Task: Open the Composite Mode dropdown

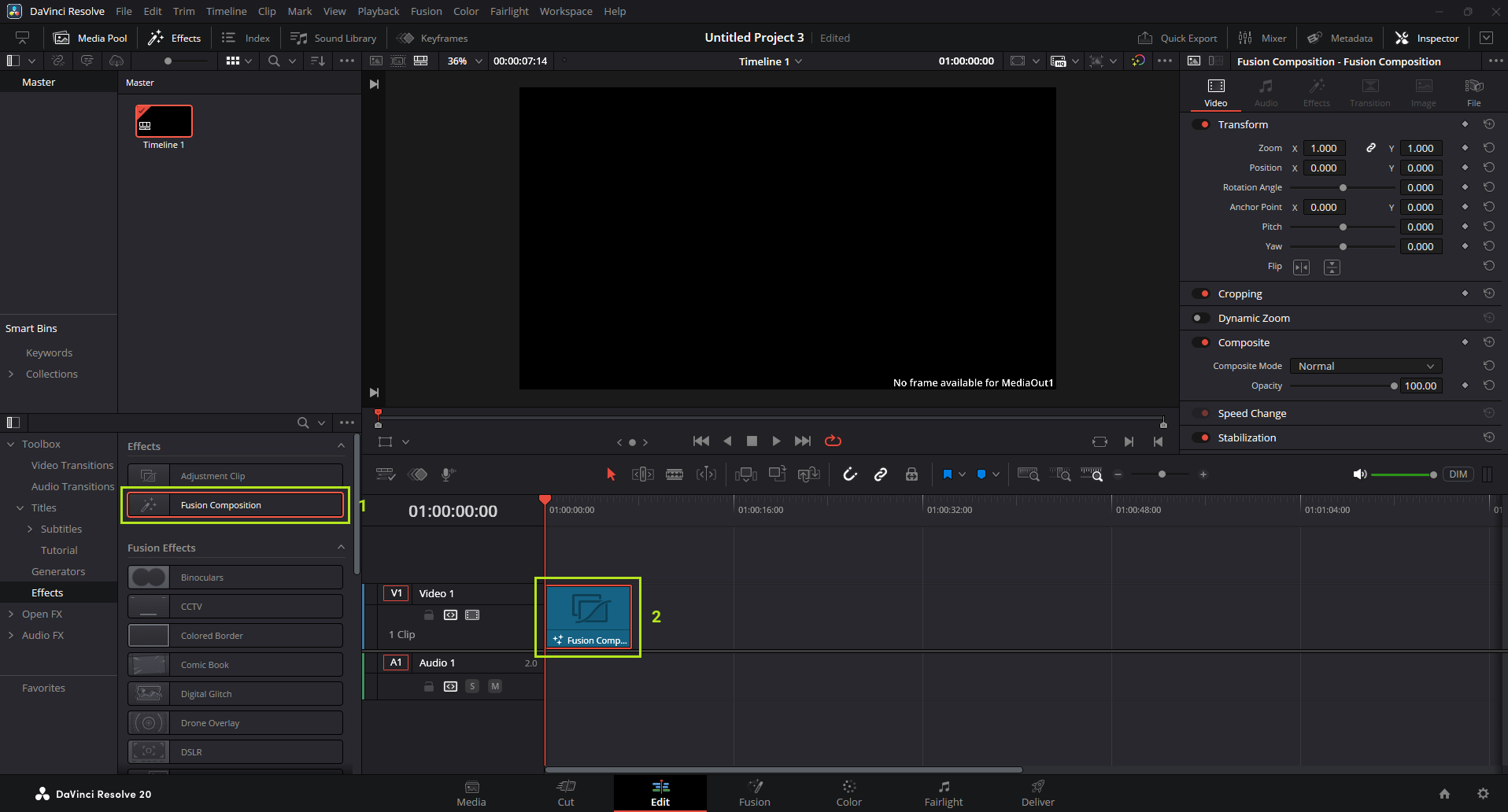Action: tap(1366, 367)
